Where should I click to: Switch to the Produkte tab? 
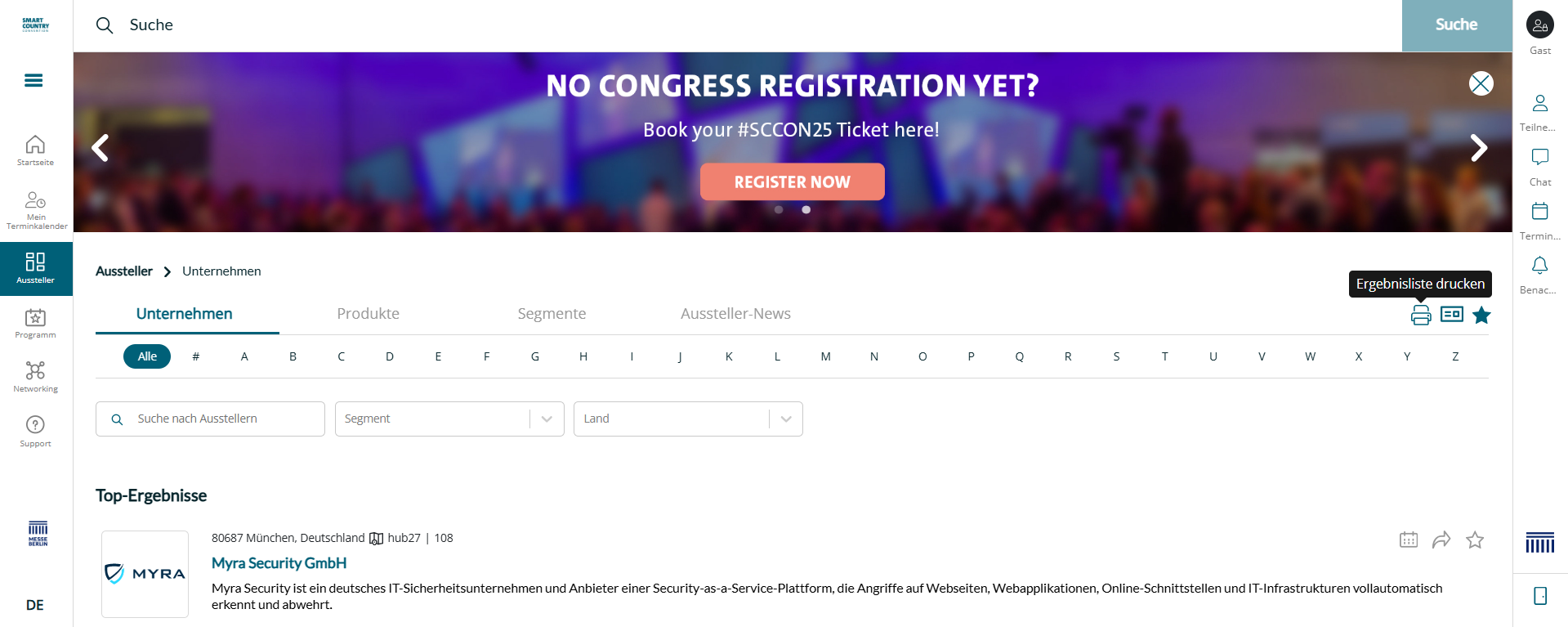click(369, 314)
